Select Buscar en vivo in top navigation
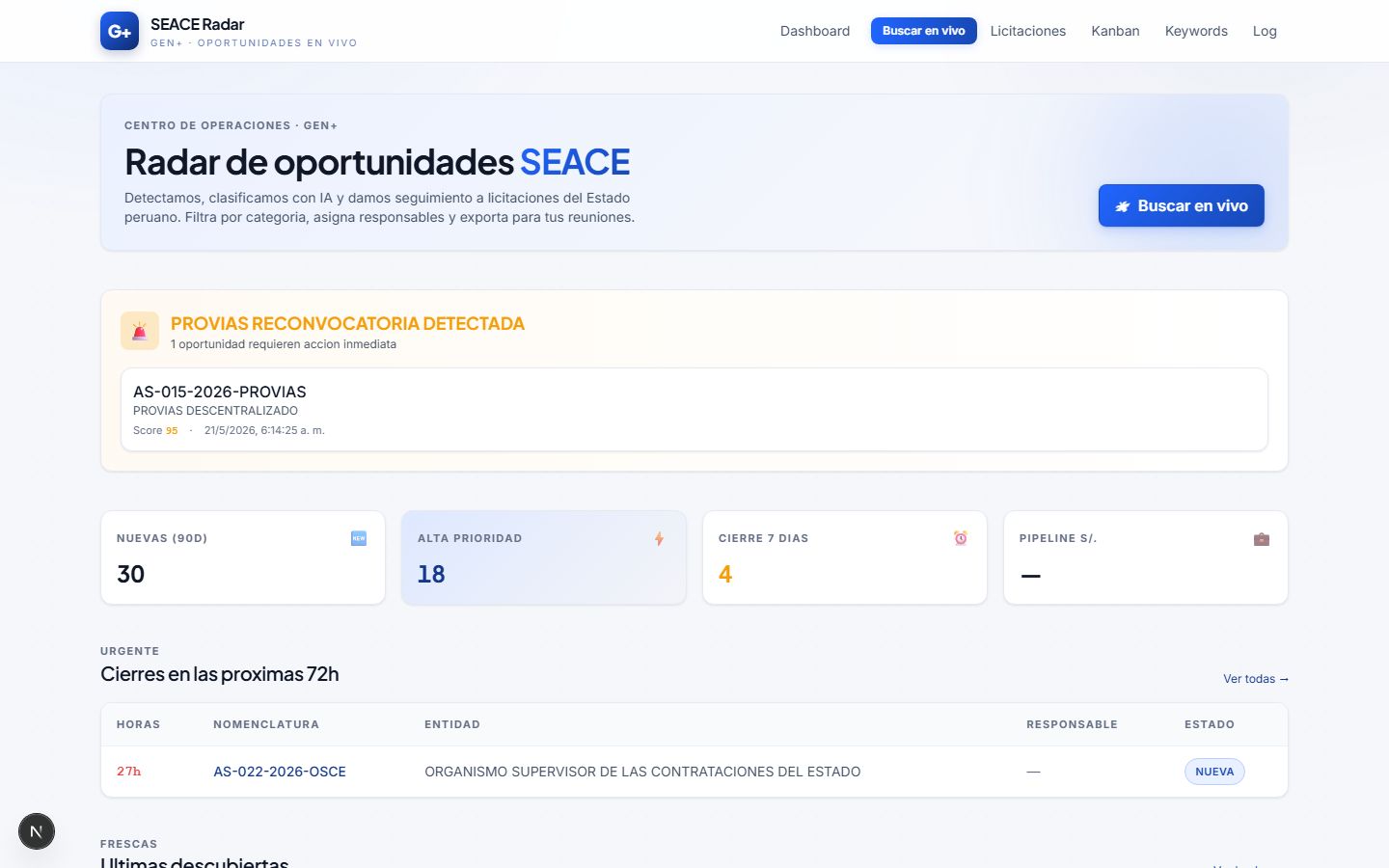The width and height of the screenshot is (1389, 868). [924, 31]
